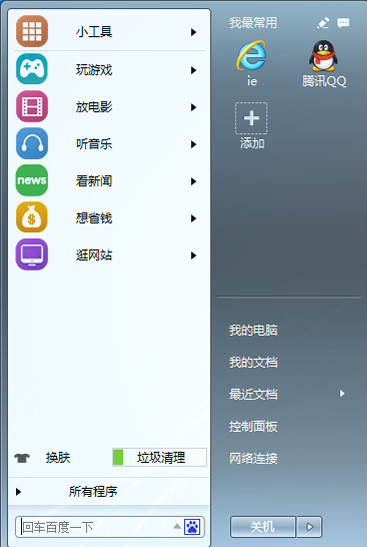Click the feedback speech bubble icon
Image resolution: width=367 pixels, height=547 pixels.
[x=343, y=23]
